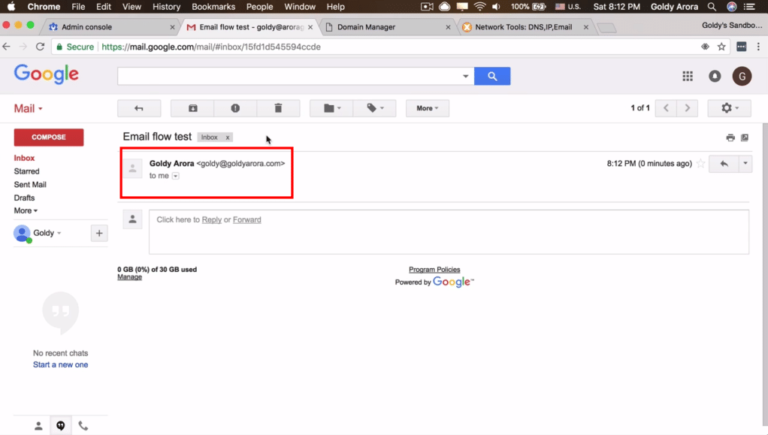Open the Bookmarks menu
The image size is (768, 435).
tap(213, 7)
